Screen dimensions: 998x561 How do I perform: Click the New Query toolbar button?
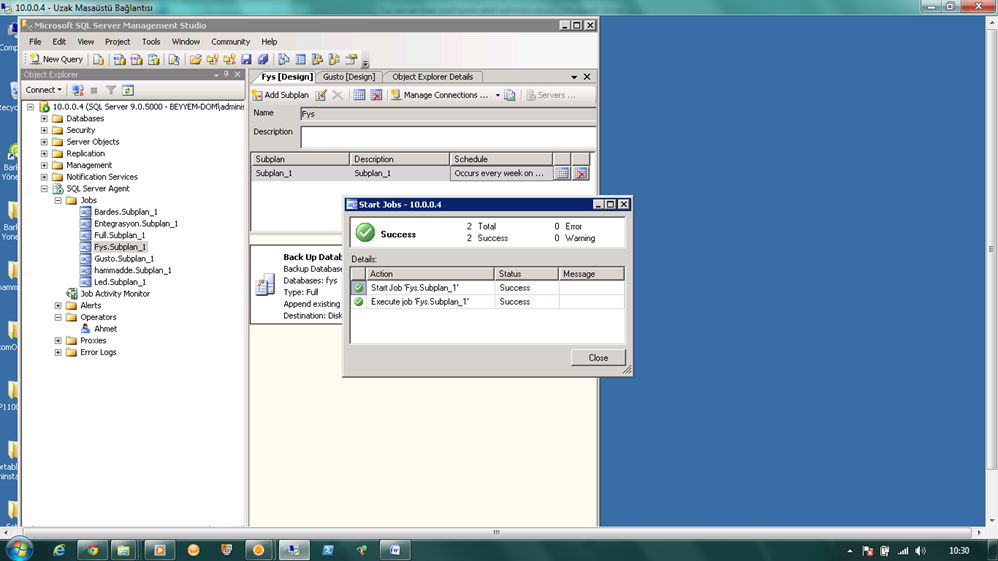click(x=57, y=59)
